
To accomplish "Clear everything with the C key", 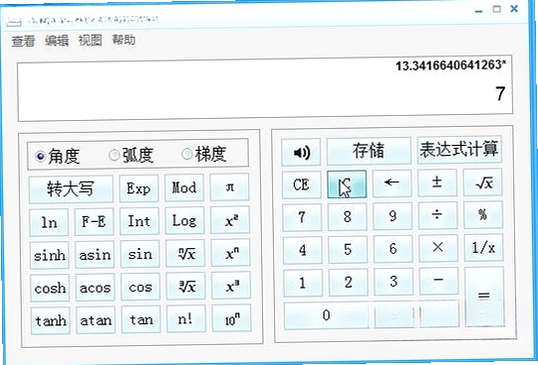I will [x=347, y=184].
